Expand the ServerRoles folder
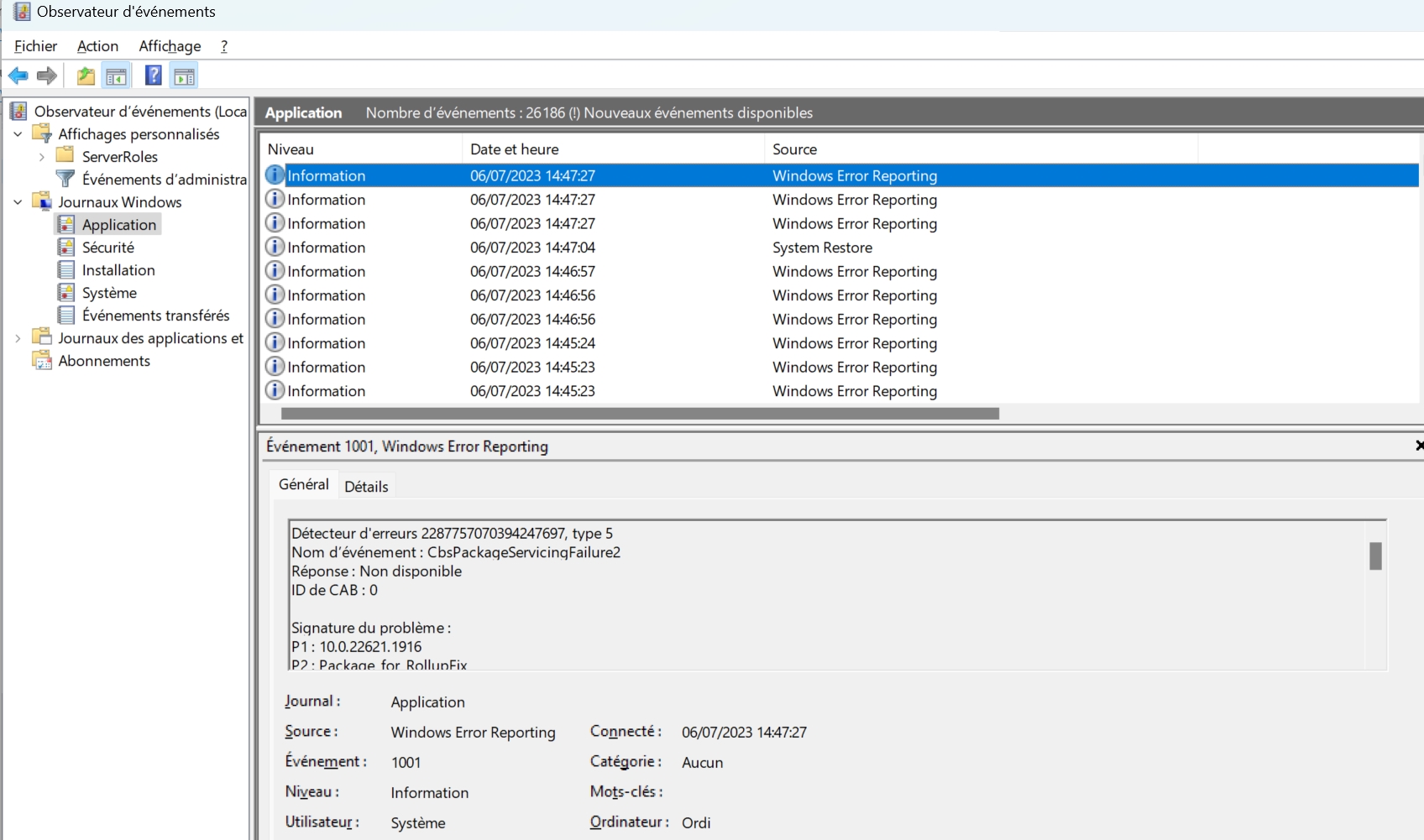Screen dimensions: 1424x840 click(x=41, y=157)
